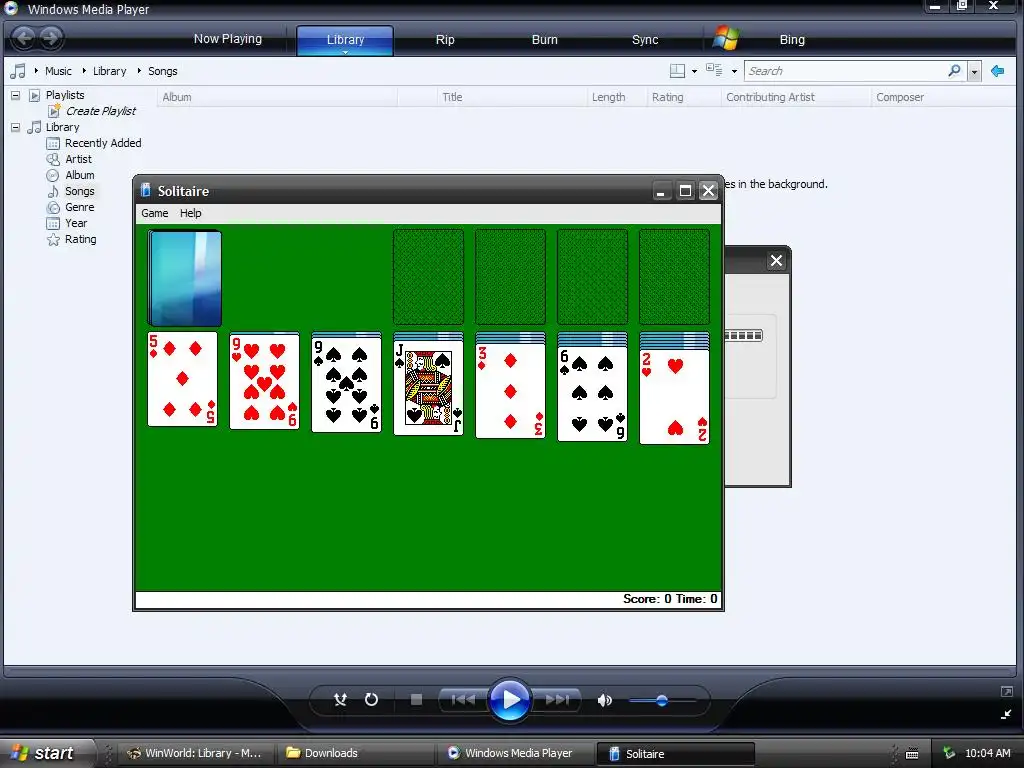Screen dimensions: 1024x768
Task: Open the View options icon
Action: coord(714,71)
